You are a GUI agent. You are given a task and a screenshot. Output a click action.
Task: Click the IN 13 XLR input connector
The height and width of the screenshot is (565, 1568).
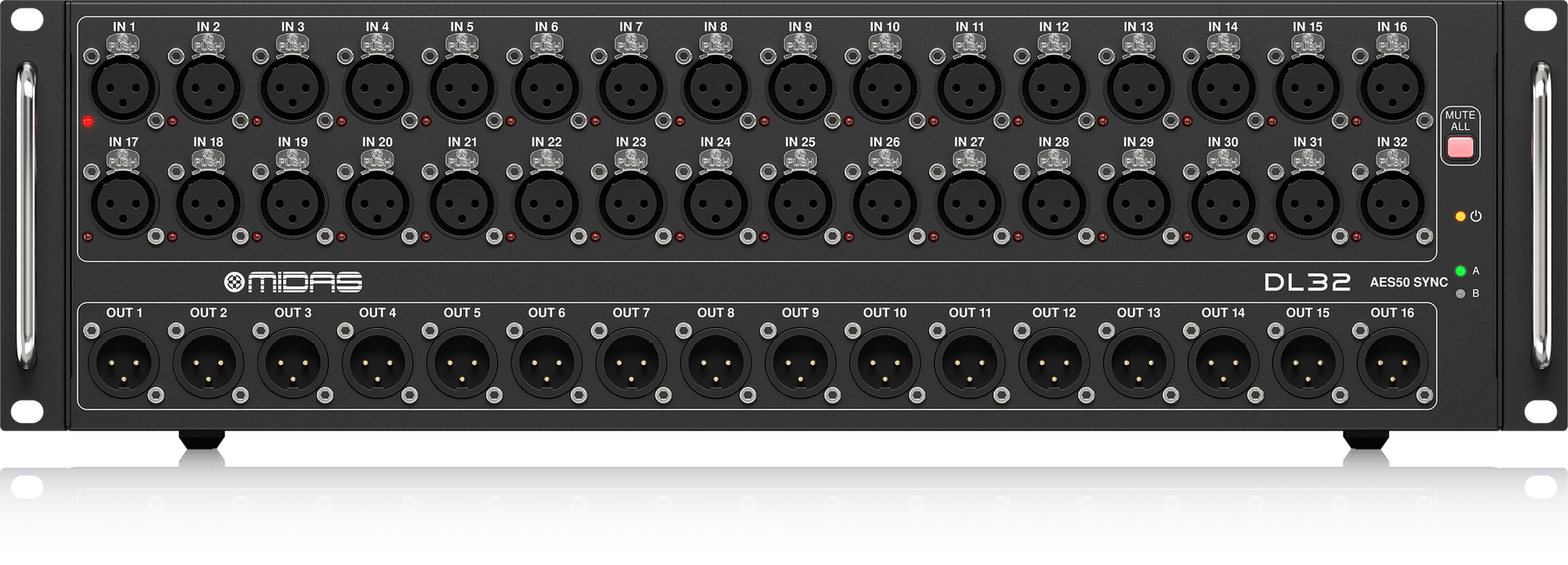(1139, 88)
